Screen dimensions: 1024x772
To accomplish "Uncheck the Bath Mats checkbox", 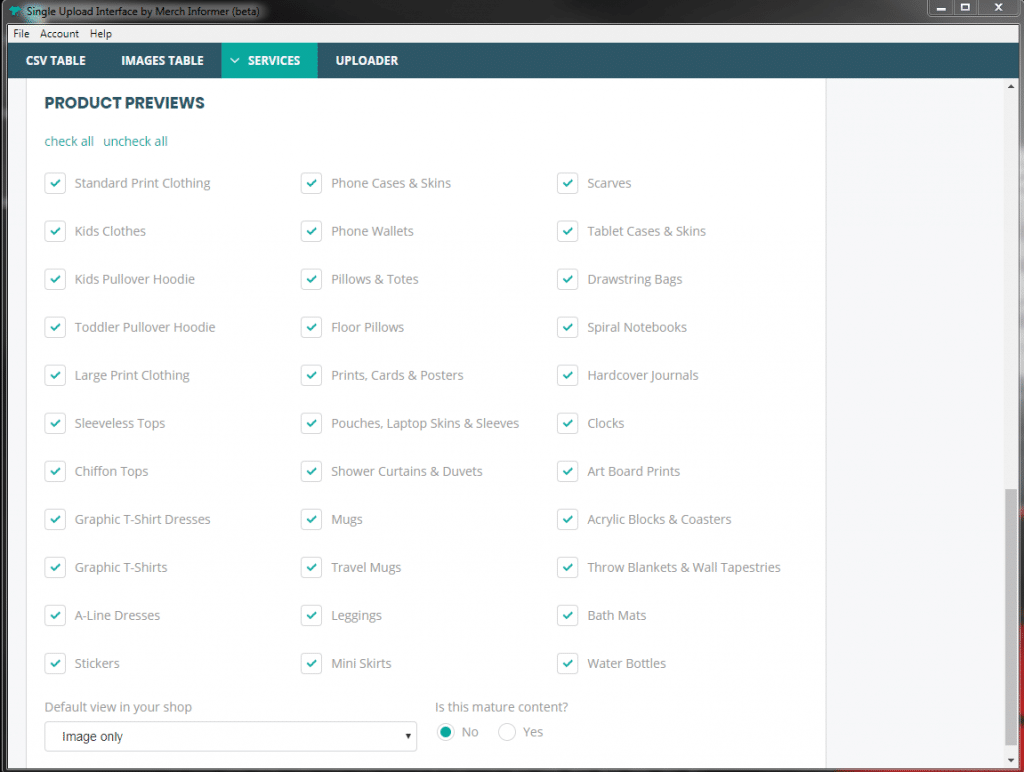I will pos(568,615).
